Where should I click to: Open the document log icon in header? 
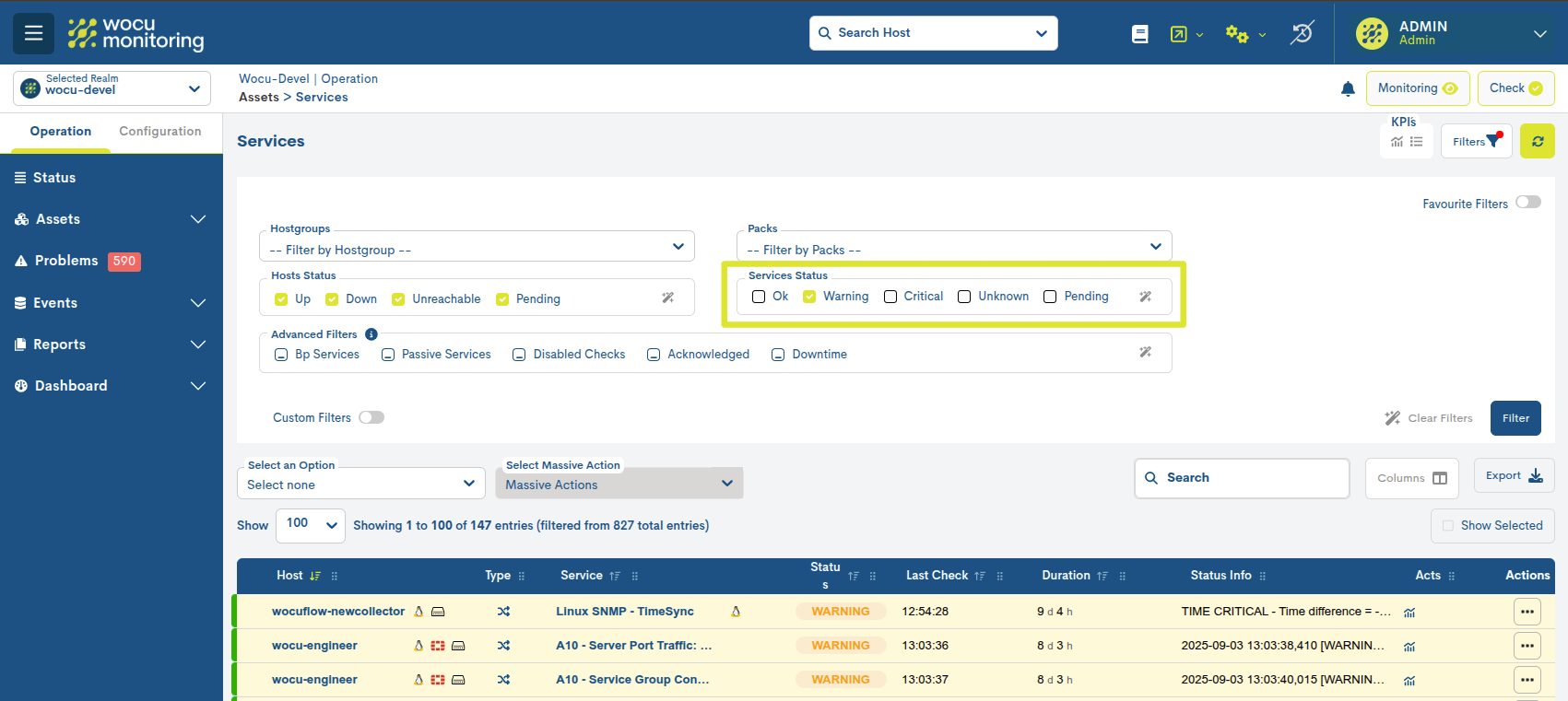point(1139,34)
